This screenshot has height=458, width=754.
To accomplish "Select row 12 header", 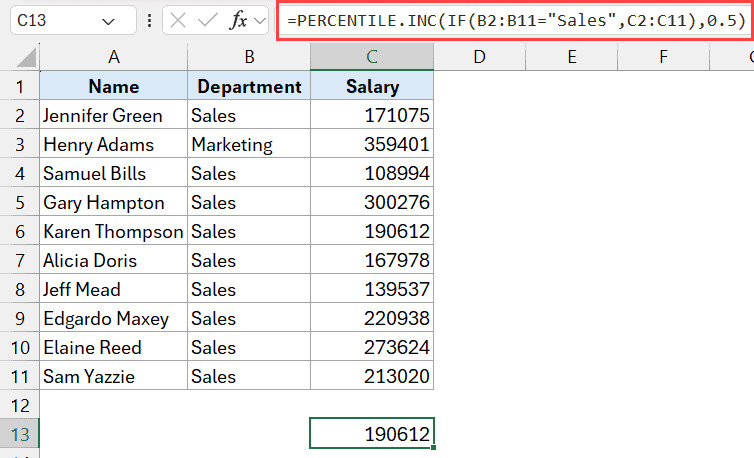I will [x=19, y=406].
